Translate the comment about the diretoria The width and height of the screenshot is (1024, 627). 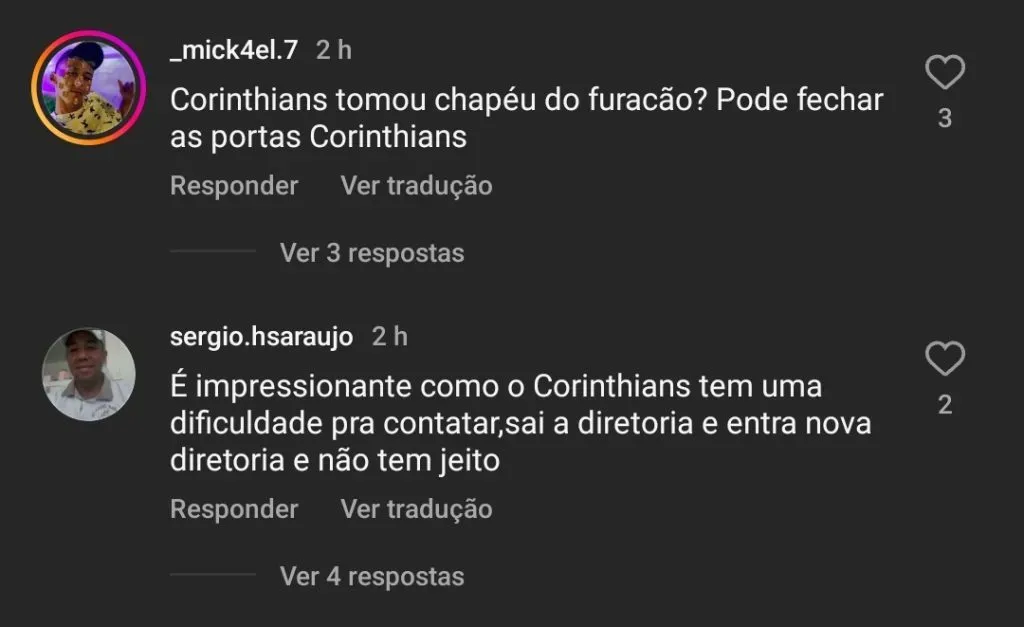click(x=416, y=509)
